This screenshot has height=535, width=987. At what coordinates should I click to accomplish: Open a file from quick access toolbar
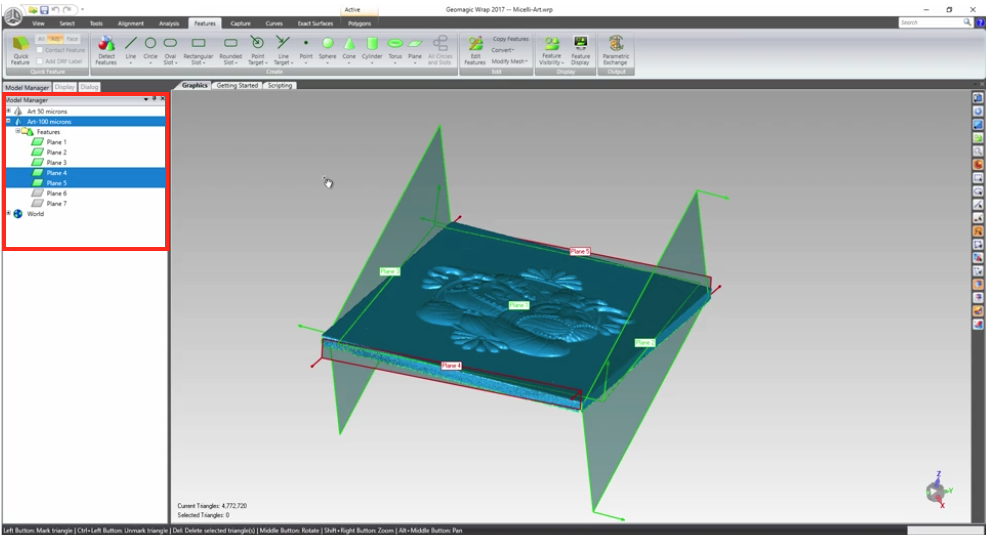point(33,10)
